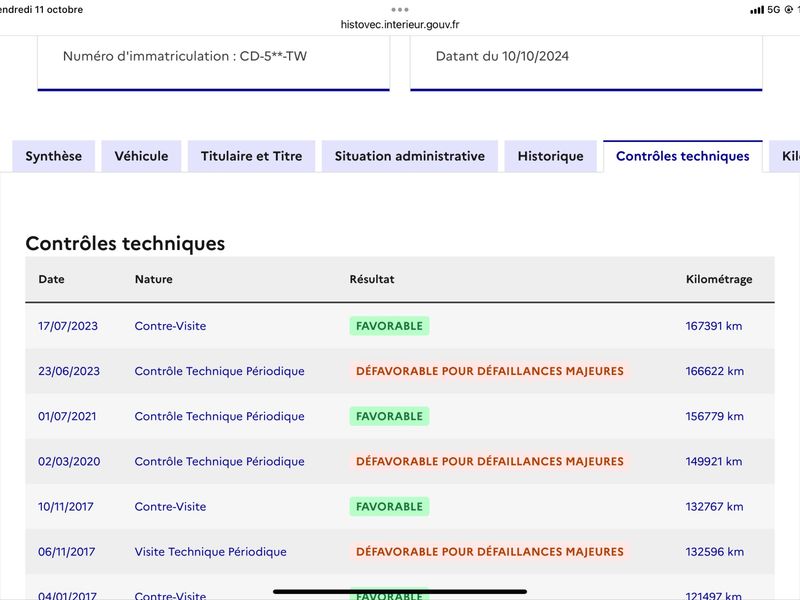This screenshot has width=800, height=600.
Task: Click the Résultat column header
Action: tap(372, 279)
